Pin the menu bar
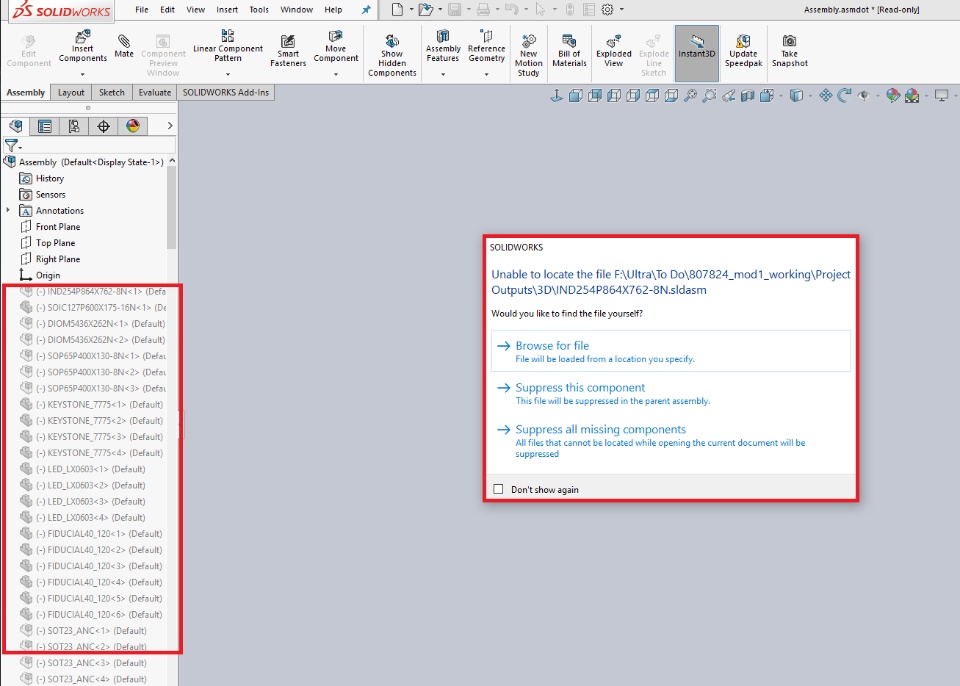 click(x=366, y=10)
